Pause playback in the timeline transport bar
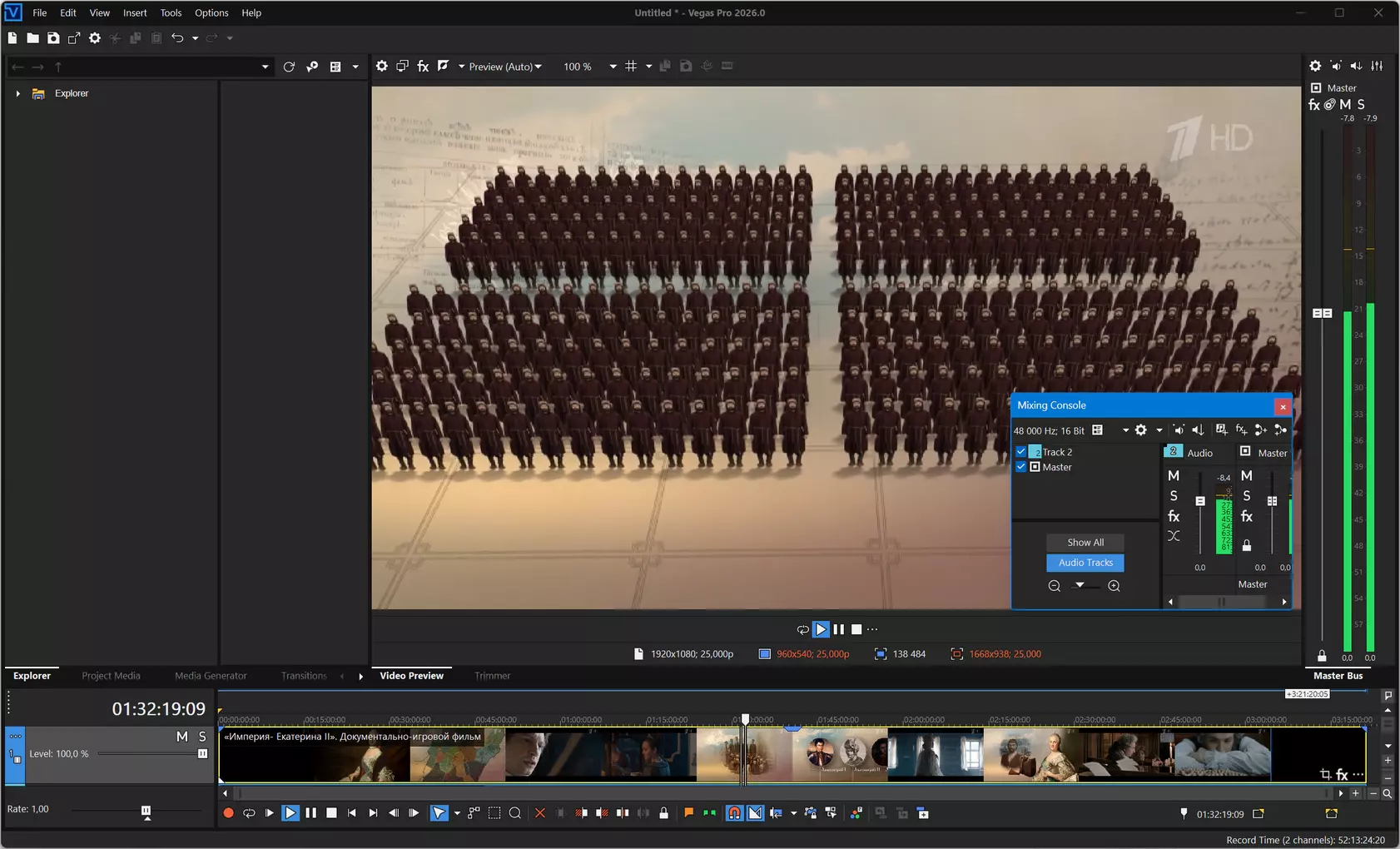 pos(311,813)
